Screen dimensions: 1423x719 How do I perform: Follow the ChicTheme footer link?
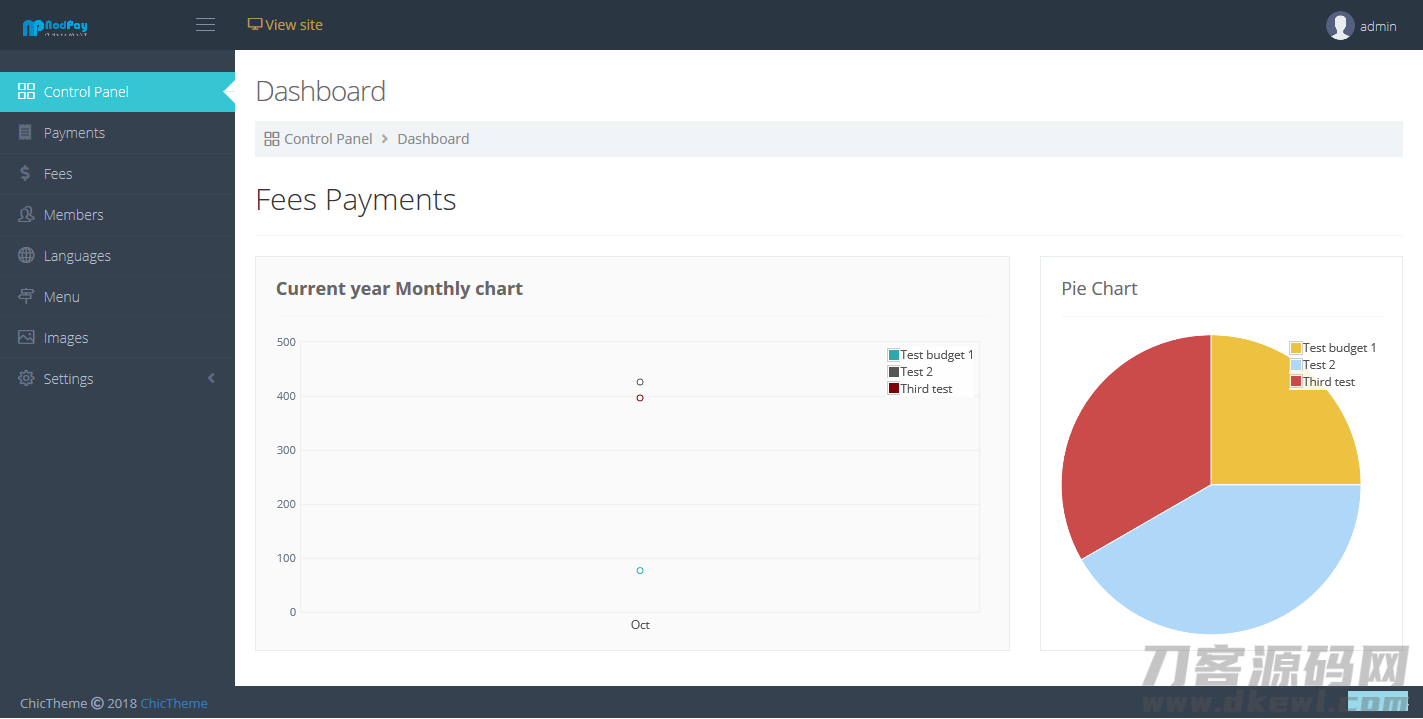[x=174, y=703]
